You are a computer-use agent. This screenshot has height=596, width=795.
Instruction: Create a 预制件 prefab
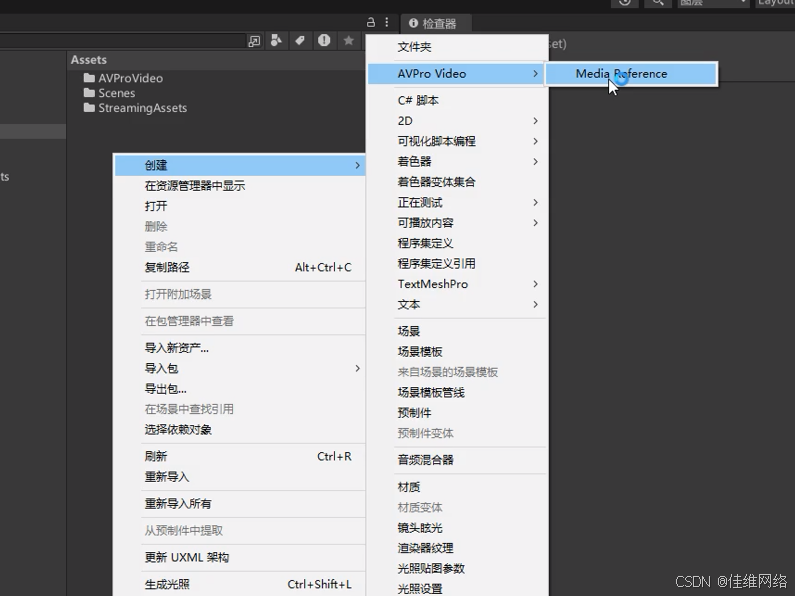pyautogui.click(x=457, y=413)
